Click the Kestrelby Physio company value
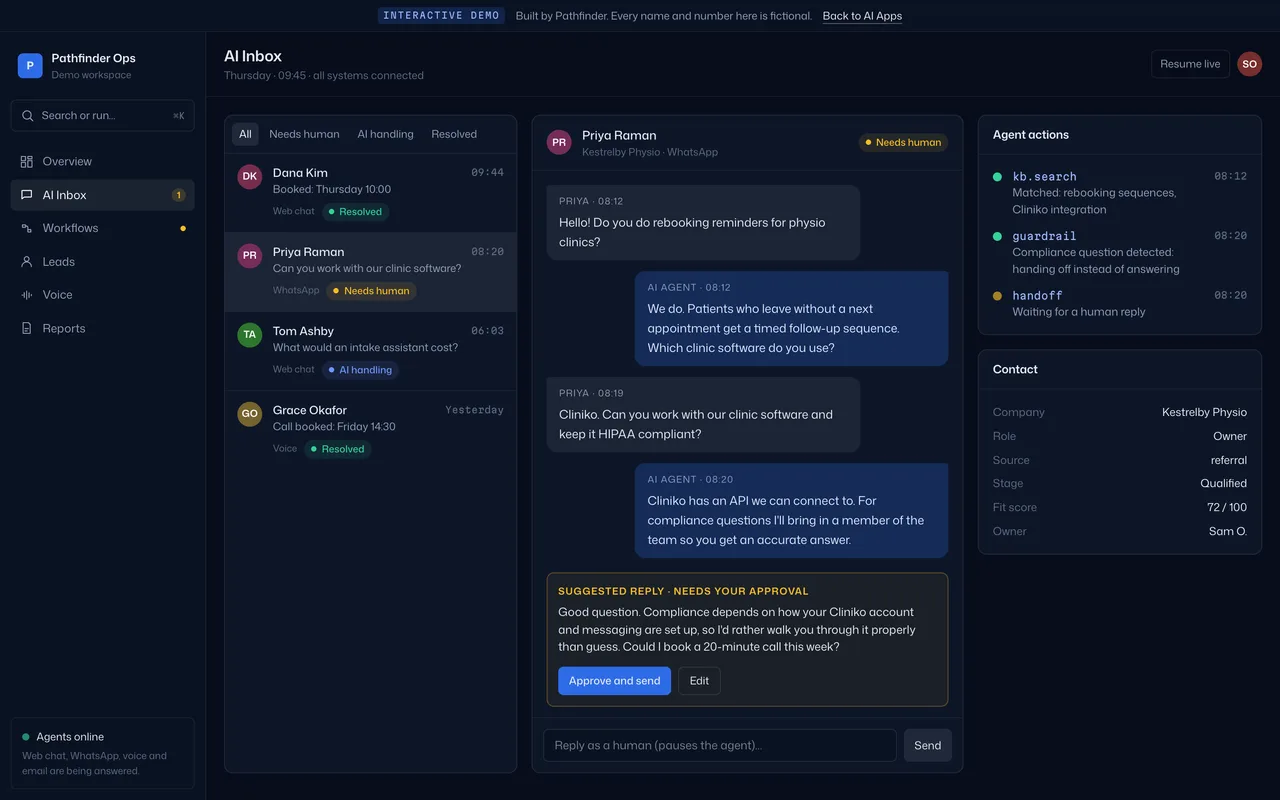Viewport: 1280px width, 800px height. click(1204, 413)
